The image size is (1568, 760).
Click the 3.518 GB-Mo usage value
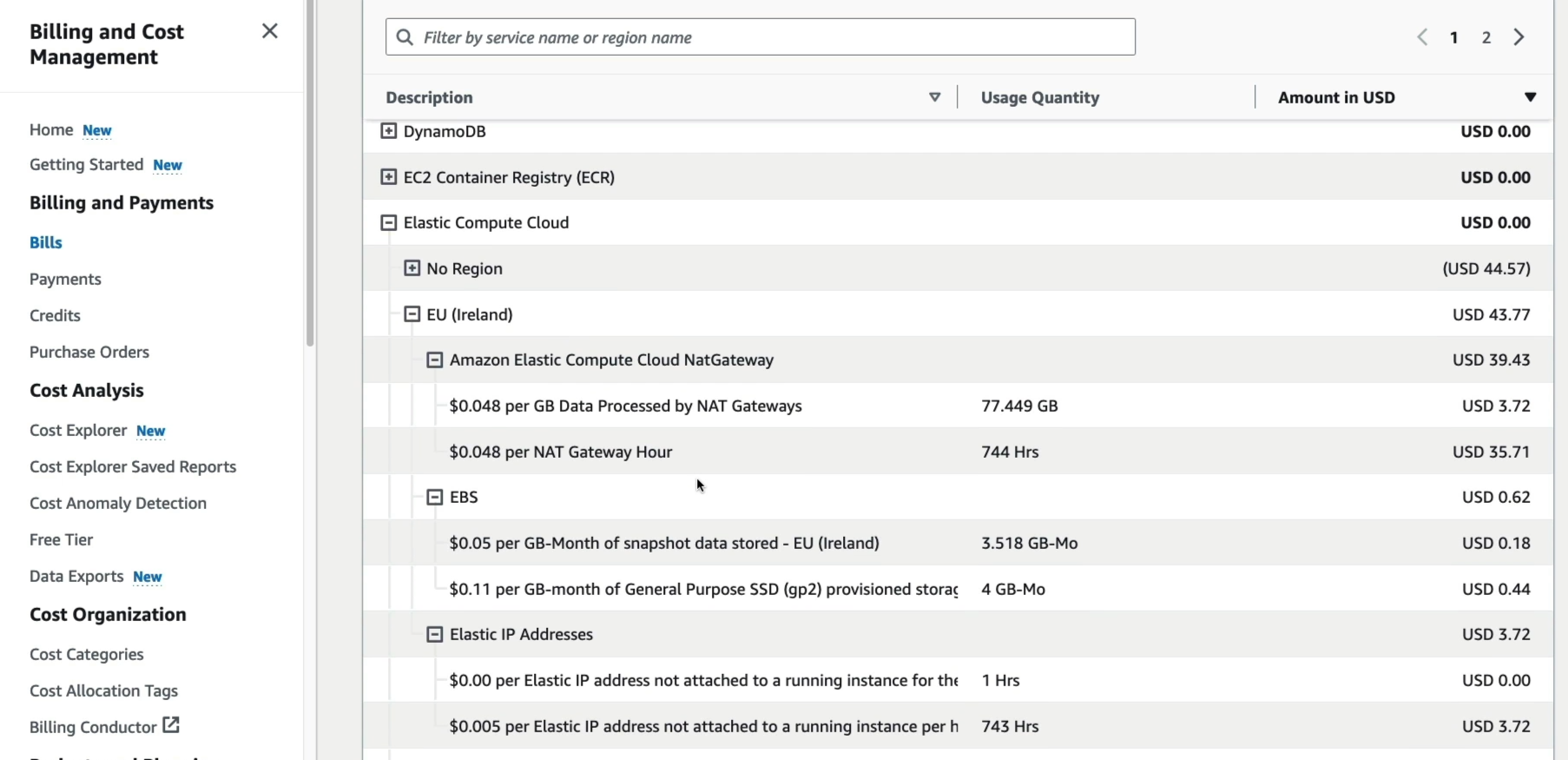[x=1030, y=543]
